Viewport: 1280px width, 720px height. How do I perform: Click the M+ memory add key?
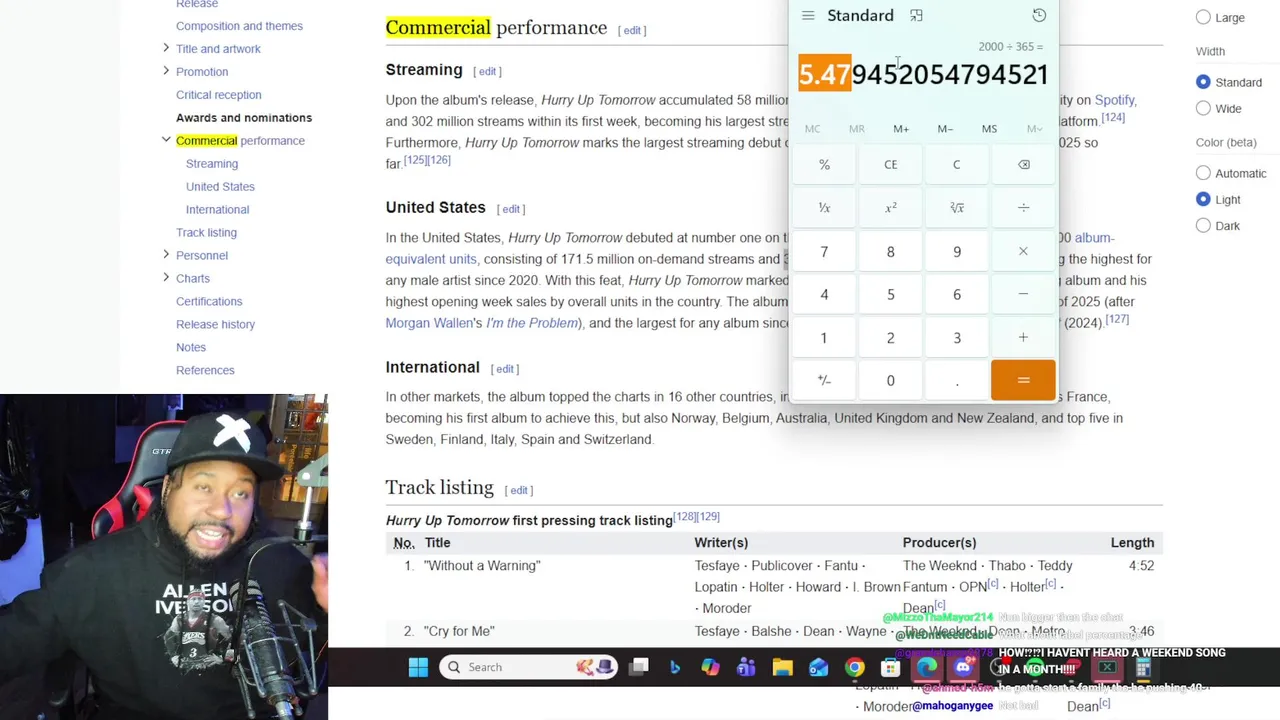(901, 128)
